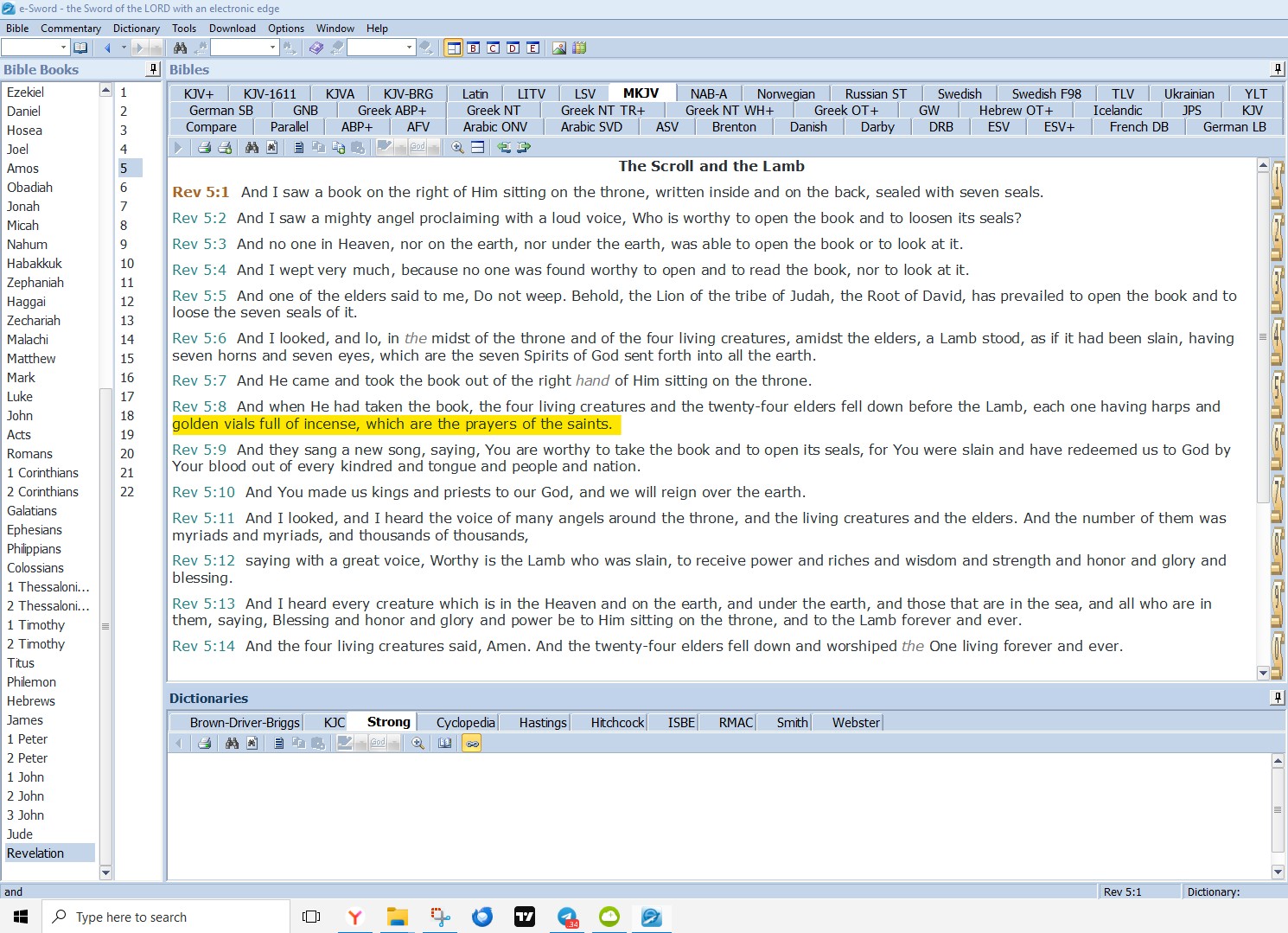1288x933 pixels.
Task: Click the binoculars search icon in the main toolbar
Action: pos(180,48)
